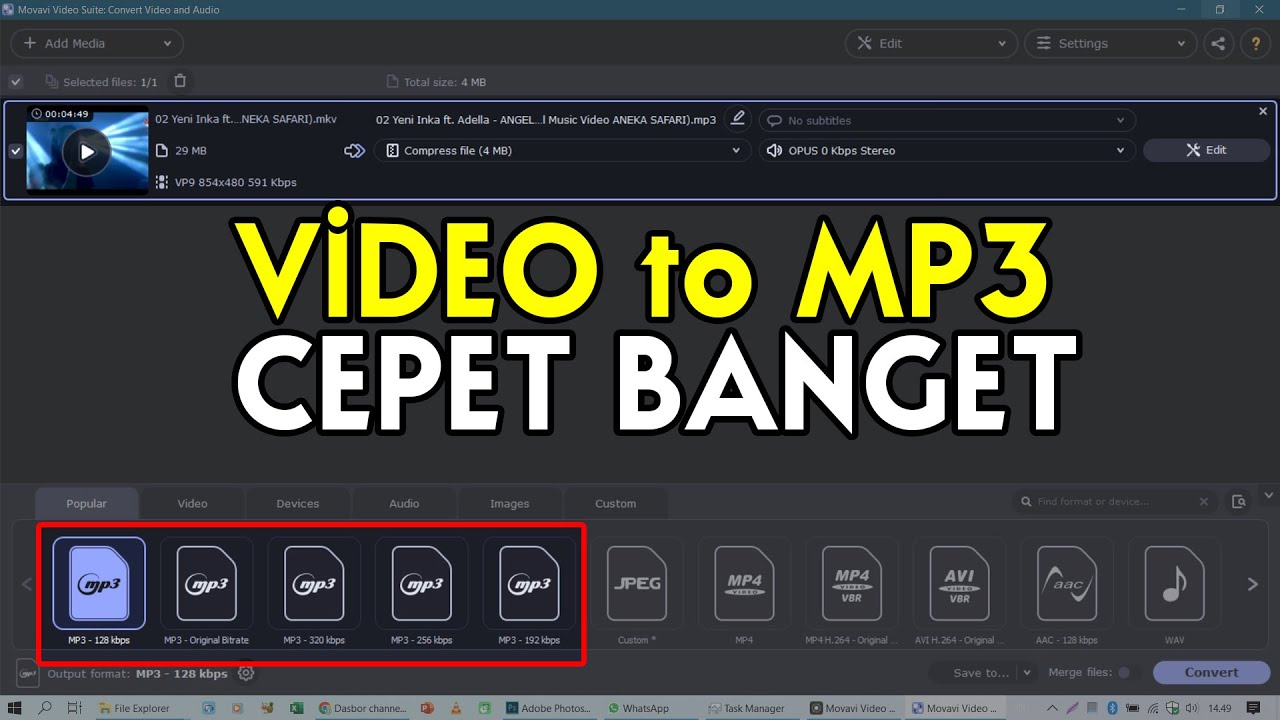This screenshot has height=720, width=1280.
Task: Click the device detection icon beside search
Action: pos(1239,502)
